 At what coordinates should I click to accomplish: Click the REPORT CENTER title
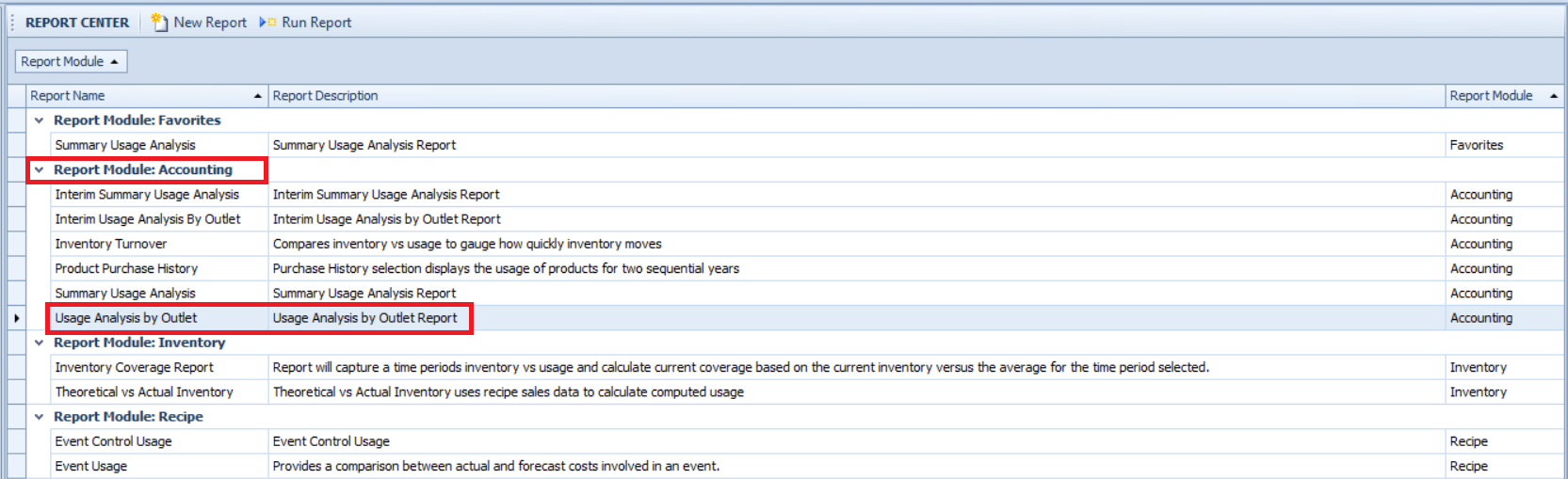77,23
